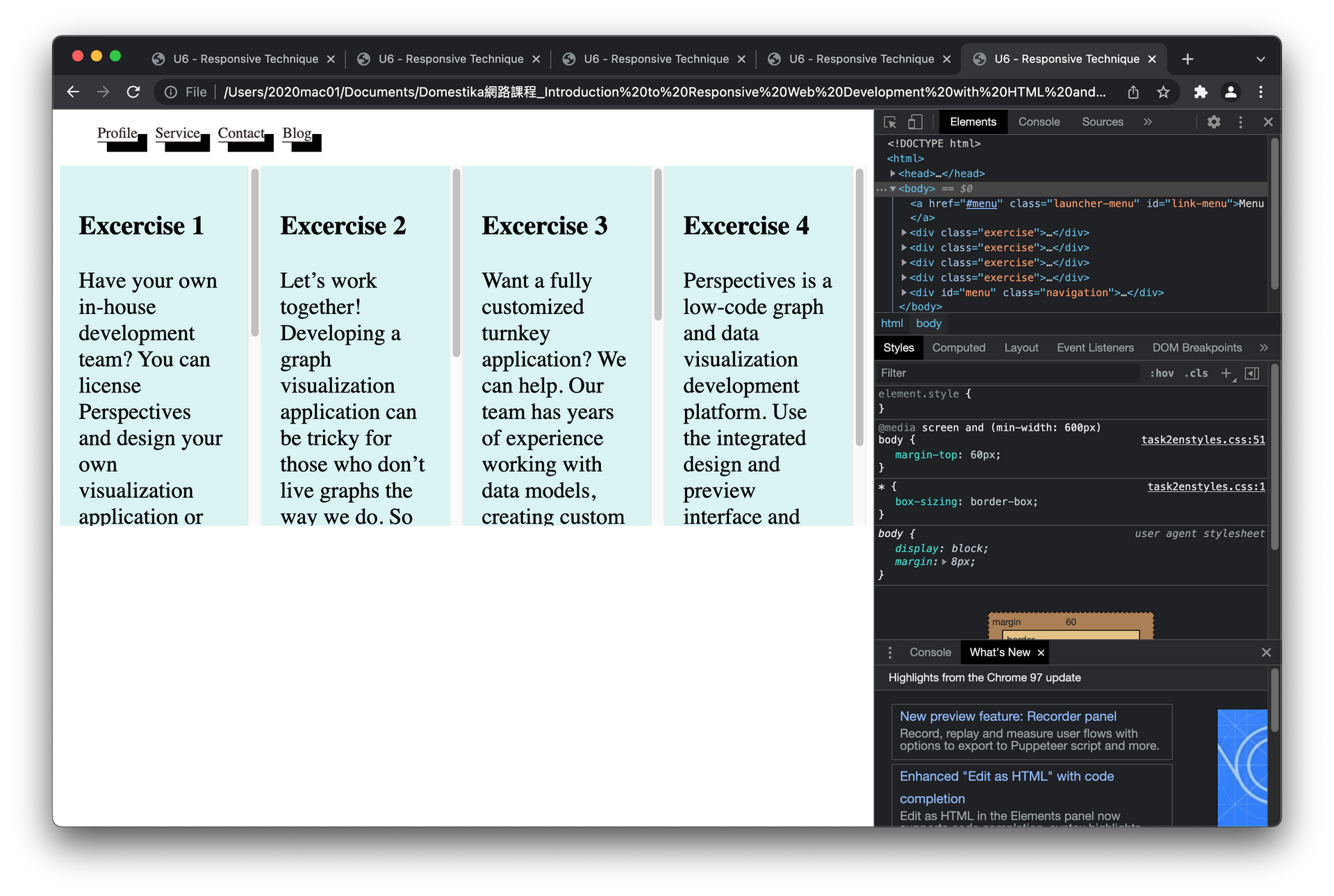Image resolution: width=1334 pixels, height=896 pixels.
Task: Click the Exercise 1 column scrollbar
Action: 255,254
